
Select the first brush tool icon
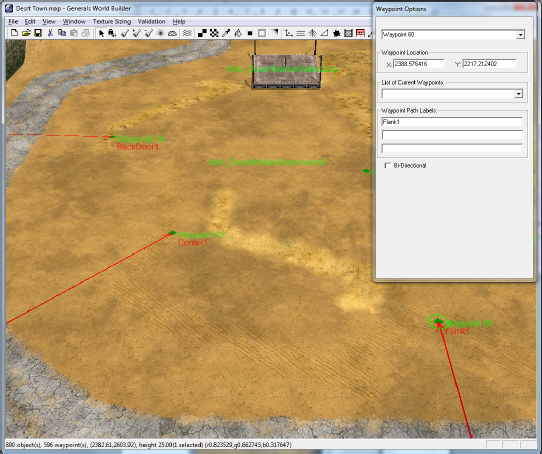pyautogui.click(x=125, y=33)
